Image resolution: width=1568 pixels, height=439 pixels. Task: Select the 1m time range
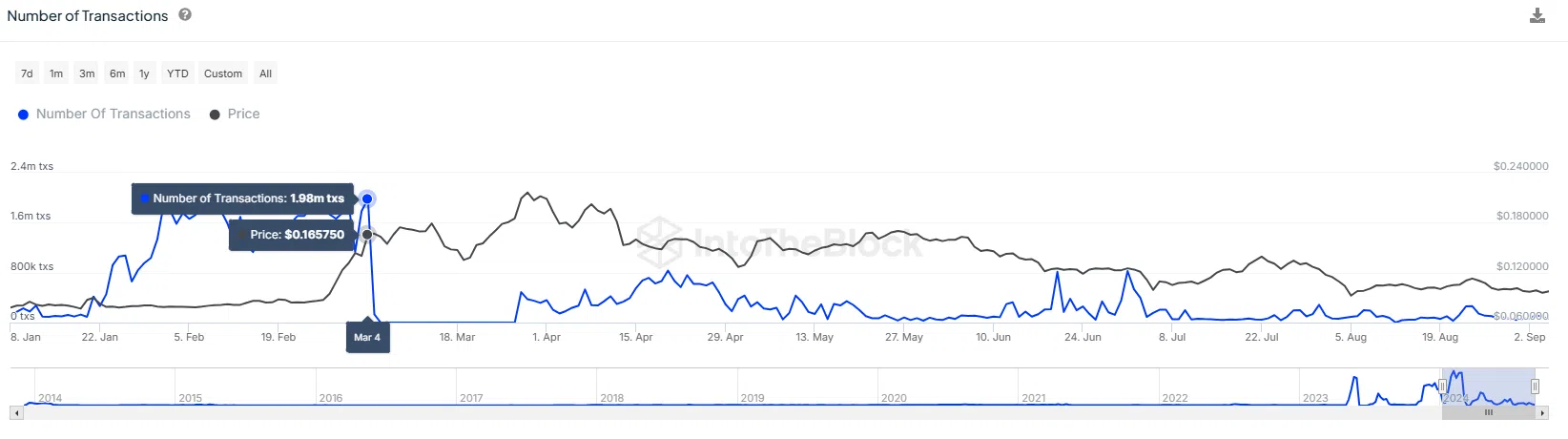point(56,73)
